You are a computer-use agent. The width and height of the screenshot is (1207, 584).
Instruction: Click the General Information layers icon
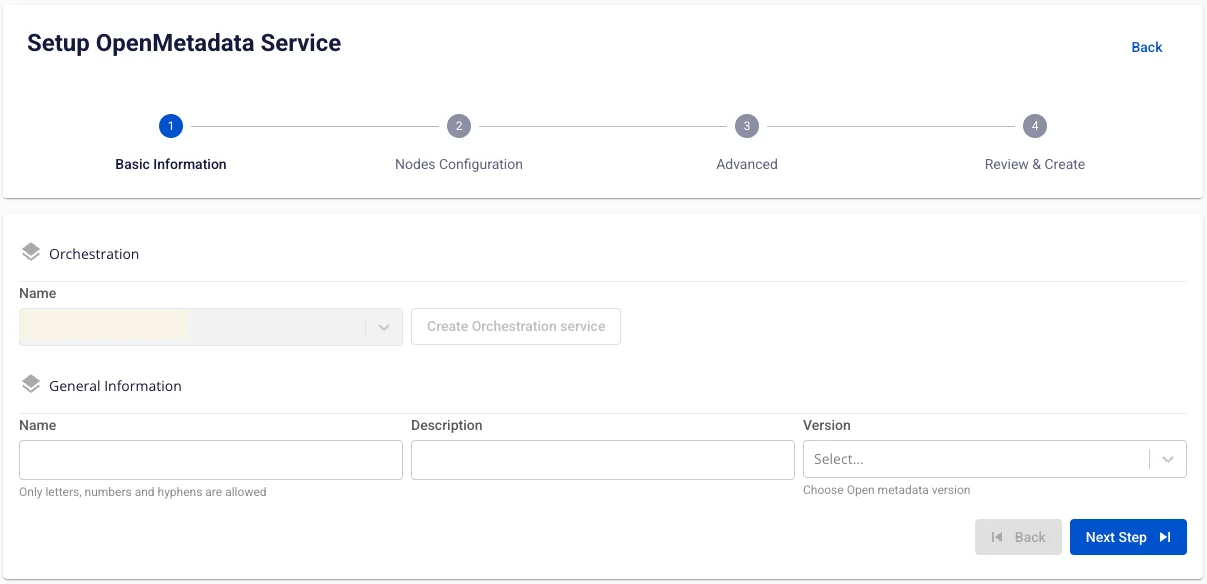pyautogui.click(x=30, y=385)
